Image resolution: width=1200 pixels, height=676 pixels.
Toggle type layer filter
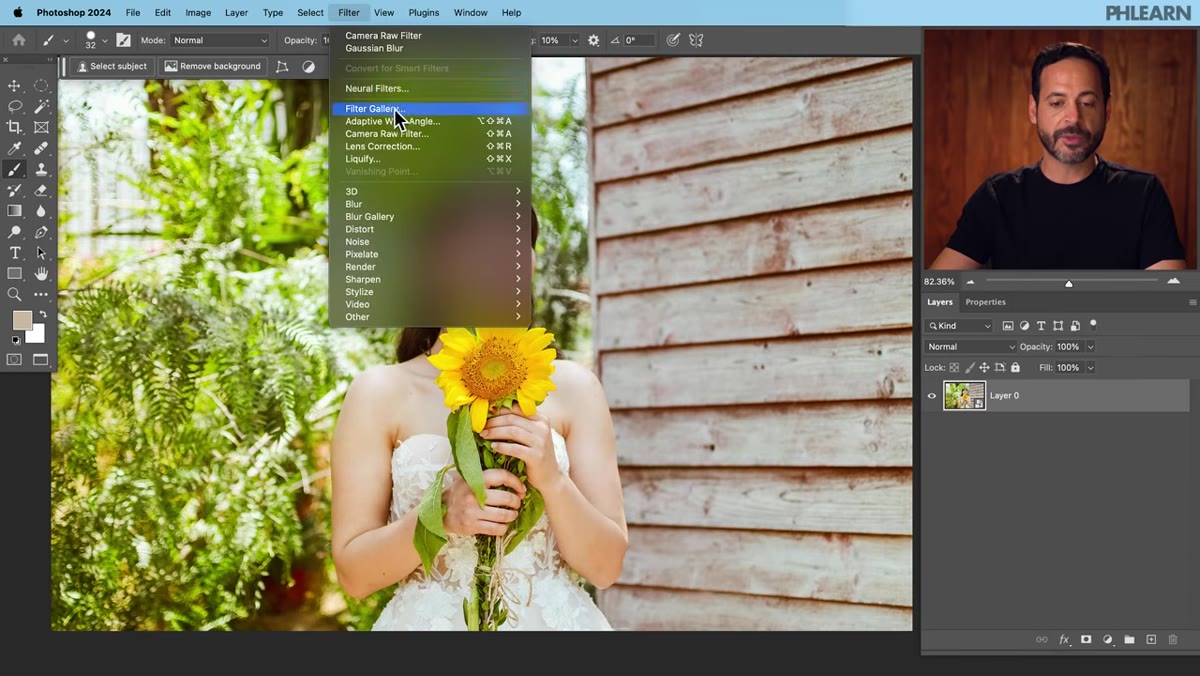(1041, 326)
